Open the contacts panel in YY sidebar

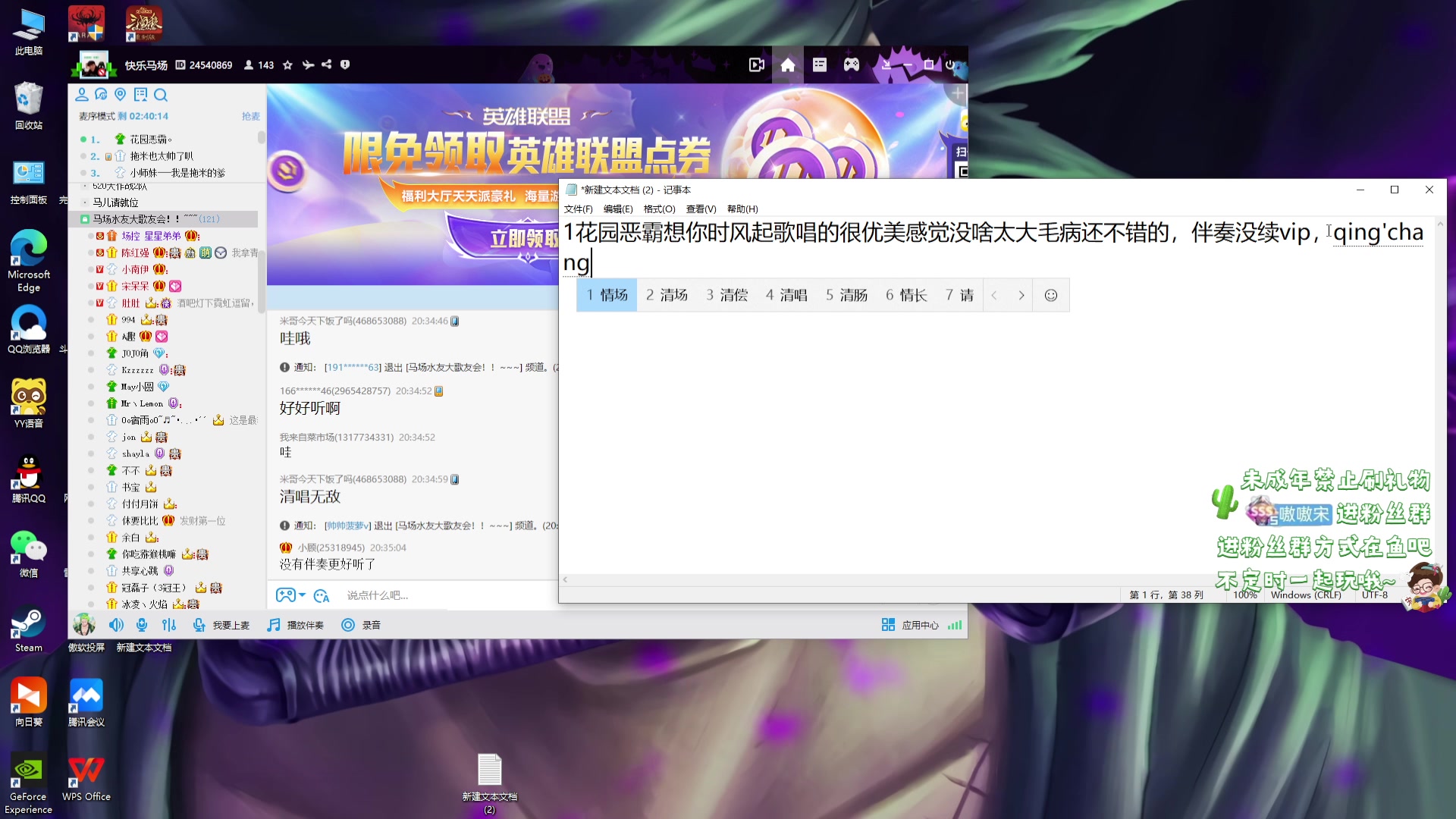click(x=82, y=95)
